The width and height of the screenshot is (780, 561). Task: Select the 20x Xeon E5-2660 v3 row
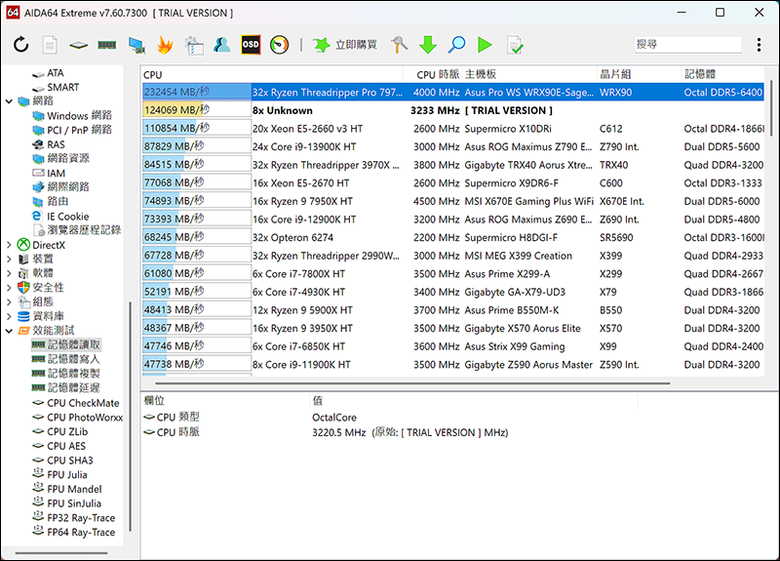click(453, 129)
